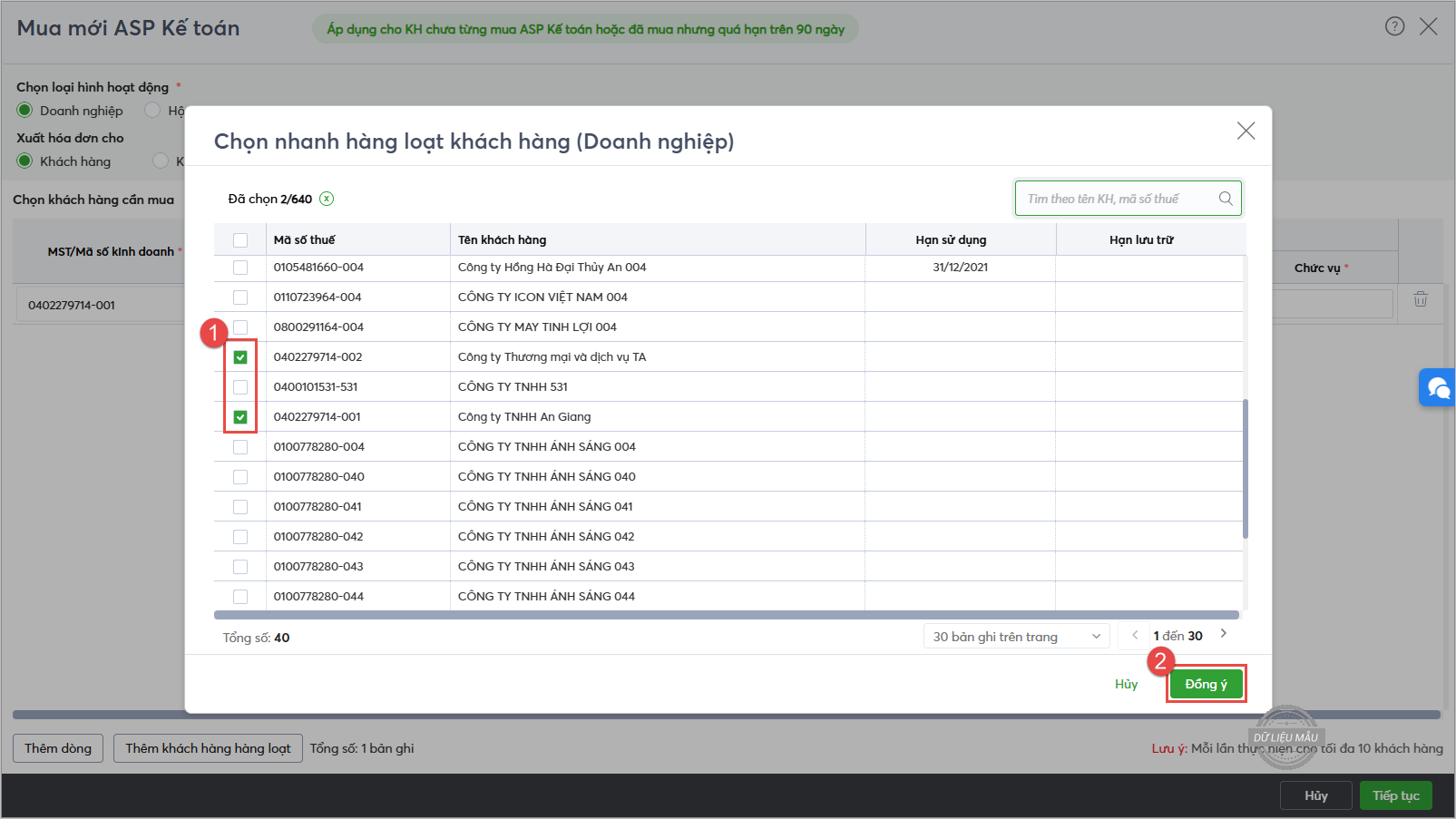This screenshot has width=1456, height=819.
Task: Check row 0100778280-044
Action: [240, 597]
